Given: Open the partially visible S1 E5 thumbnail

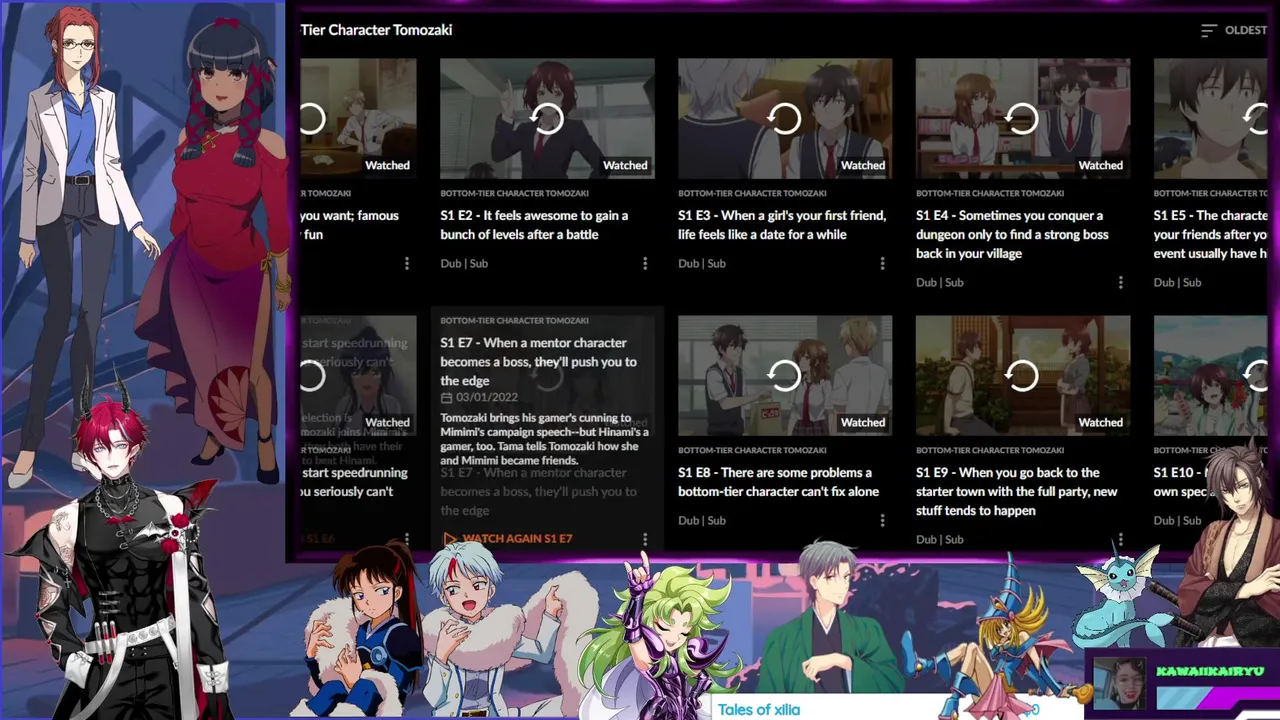Looking at the screenshot, I should point(1210,118).
